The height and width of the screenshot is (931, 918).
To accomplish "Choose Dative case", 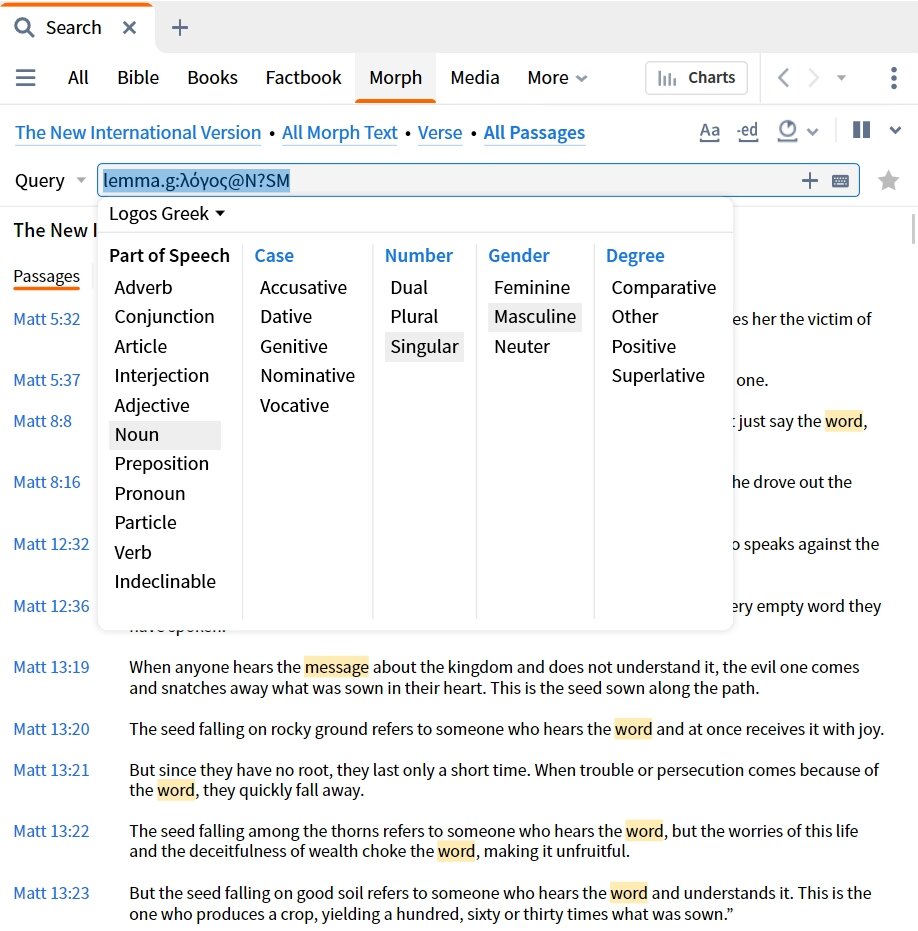I will (286, 316).
